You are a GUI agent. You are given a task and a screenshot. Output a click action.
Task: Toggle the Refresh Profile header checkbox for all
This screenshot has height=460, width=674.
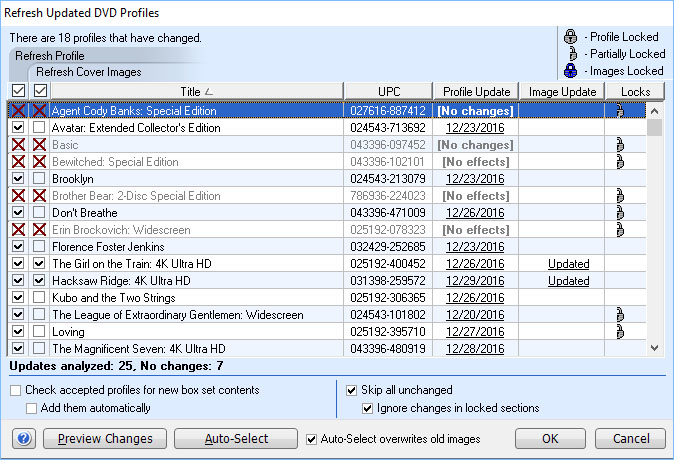click(18, 91)
